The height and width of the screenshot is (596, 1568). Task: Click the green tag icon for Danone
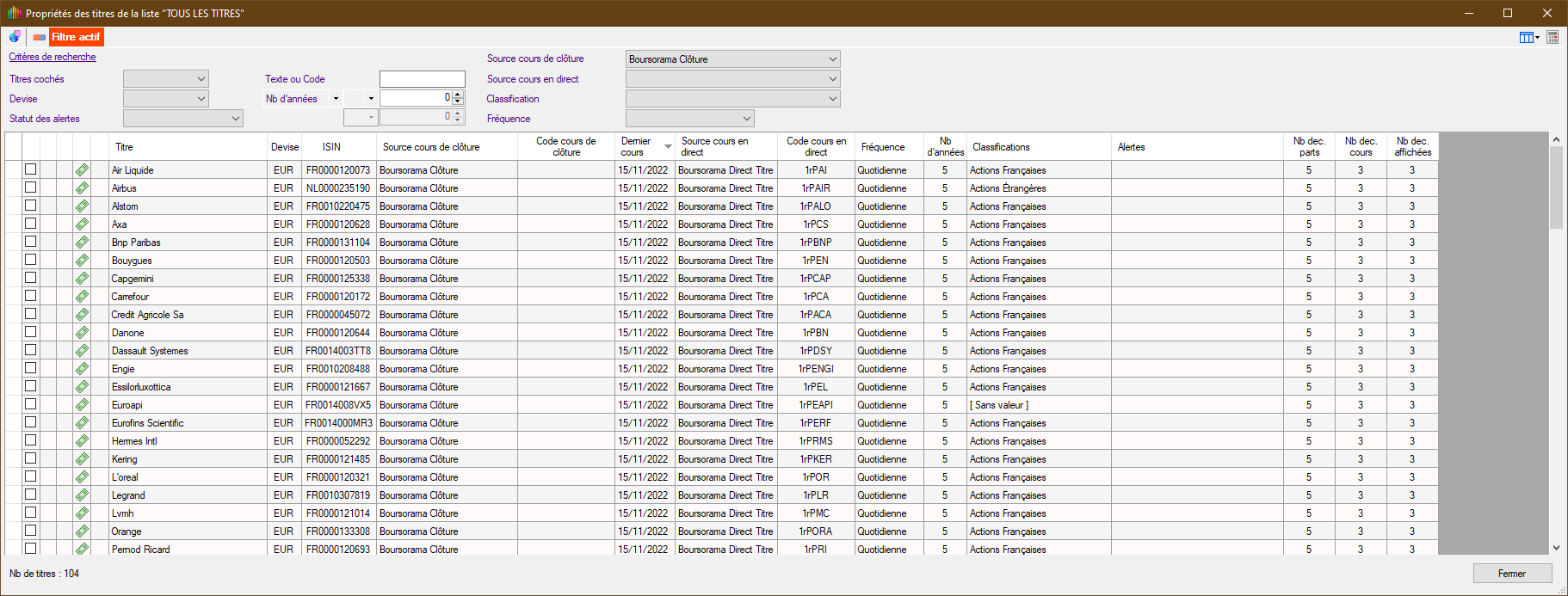pyautogui.click(x=82, y=333)
